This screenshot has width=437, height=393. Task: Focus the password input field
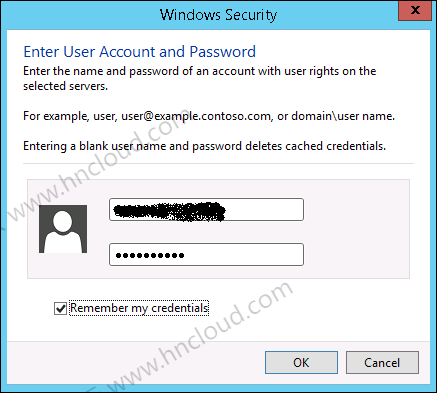(x=206, y=254)
